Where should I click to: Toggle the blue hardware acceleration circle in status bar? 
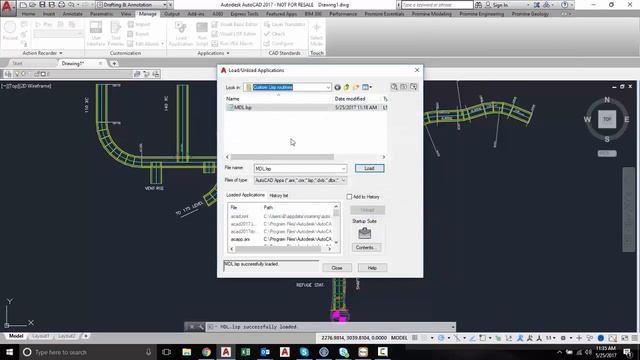pos(601,338)
